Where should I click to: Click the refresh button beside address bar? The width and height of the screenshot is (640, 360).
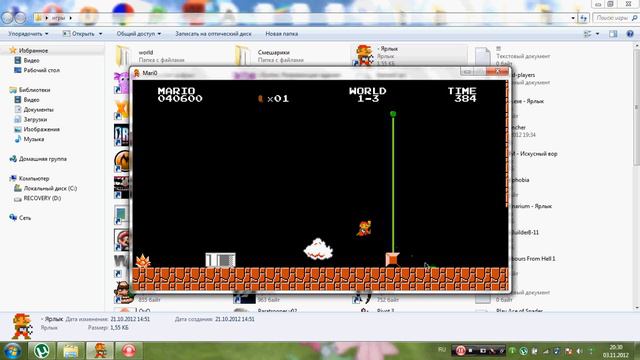(x=583, y=18)
